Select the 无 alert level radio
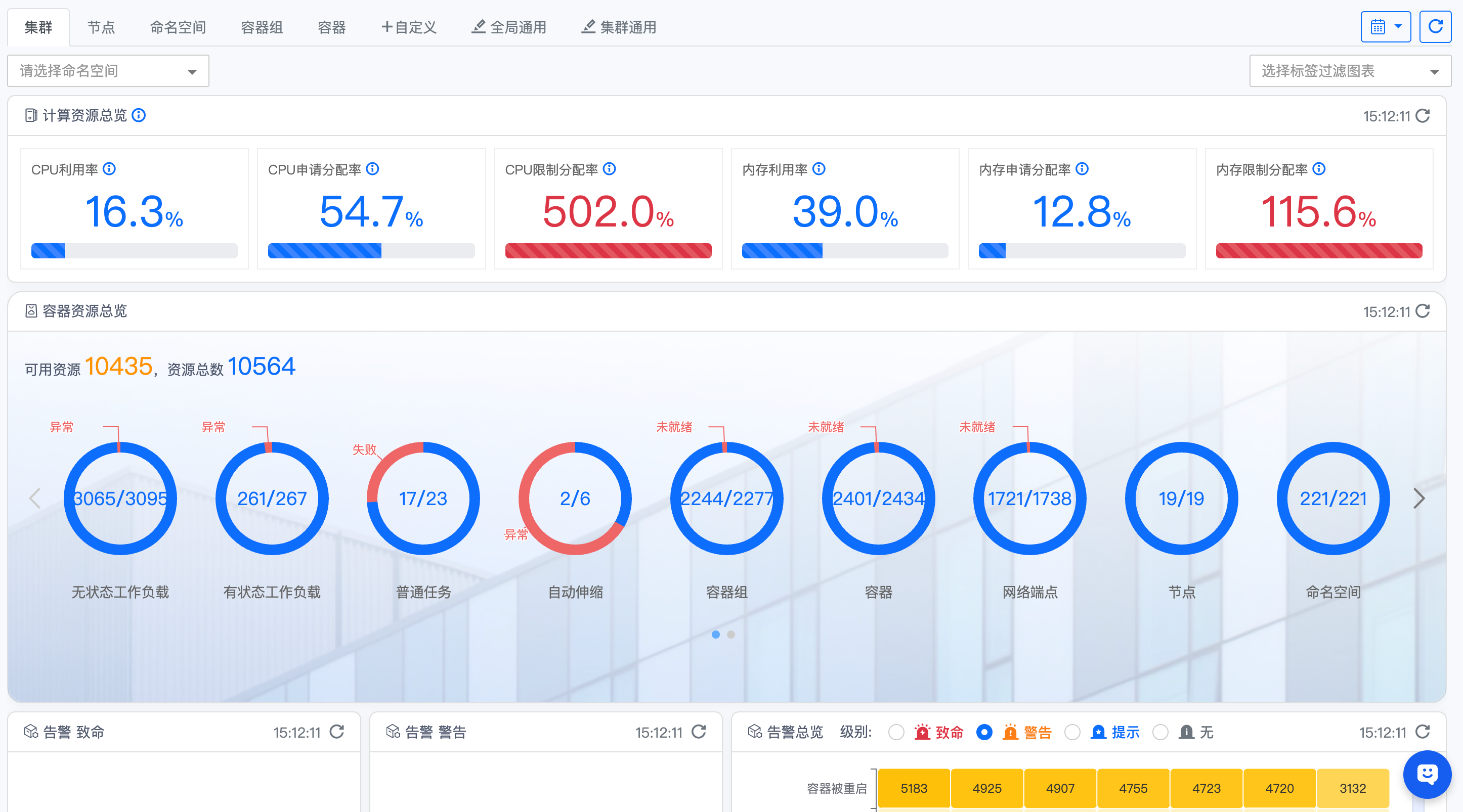Image resolution: width=1463 pixels, height=812 pixels. click(x=1160, y=732)
